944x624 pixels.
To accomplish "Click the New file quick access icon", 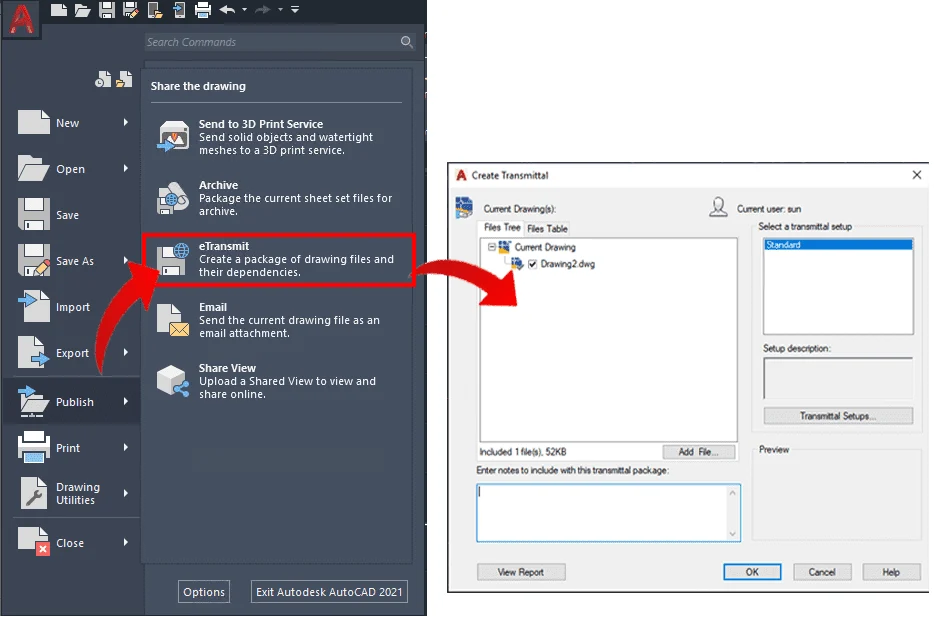I will (59, 10).
